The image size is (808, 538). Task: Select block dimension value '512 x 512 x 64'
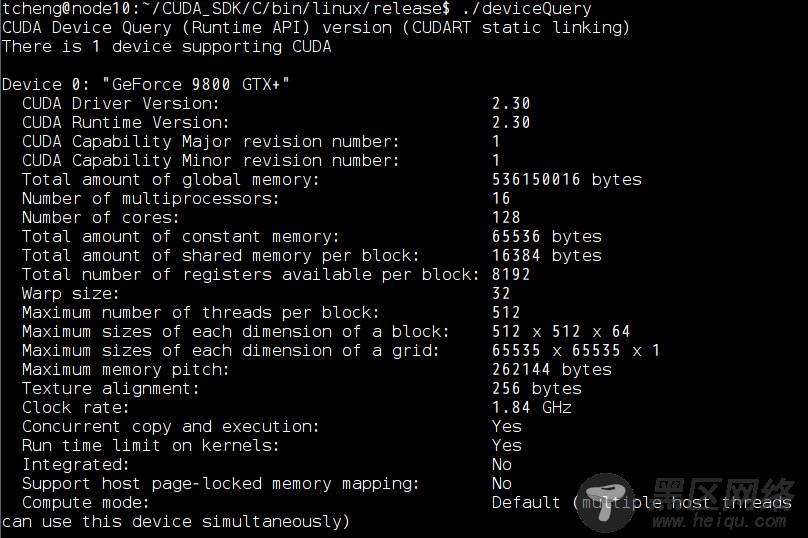pos(561,332)
